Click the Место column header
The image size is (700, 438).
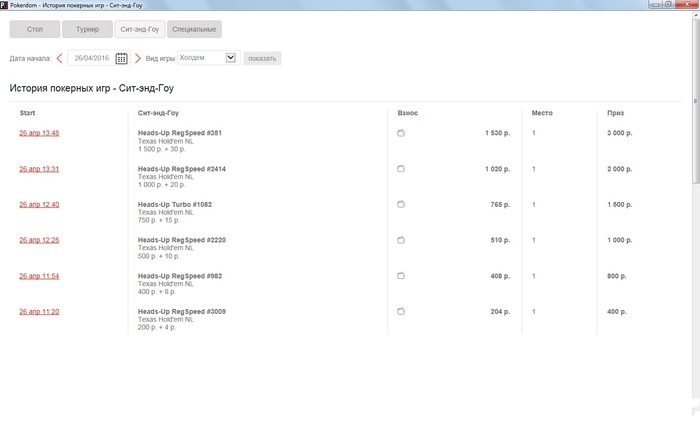[542, 113]
